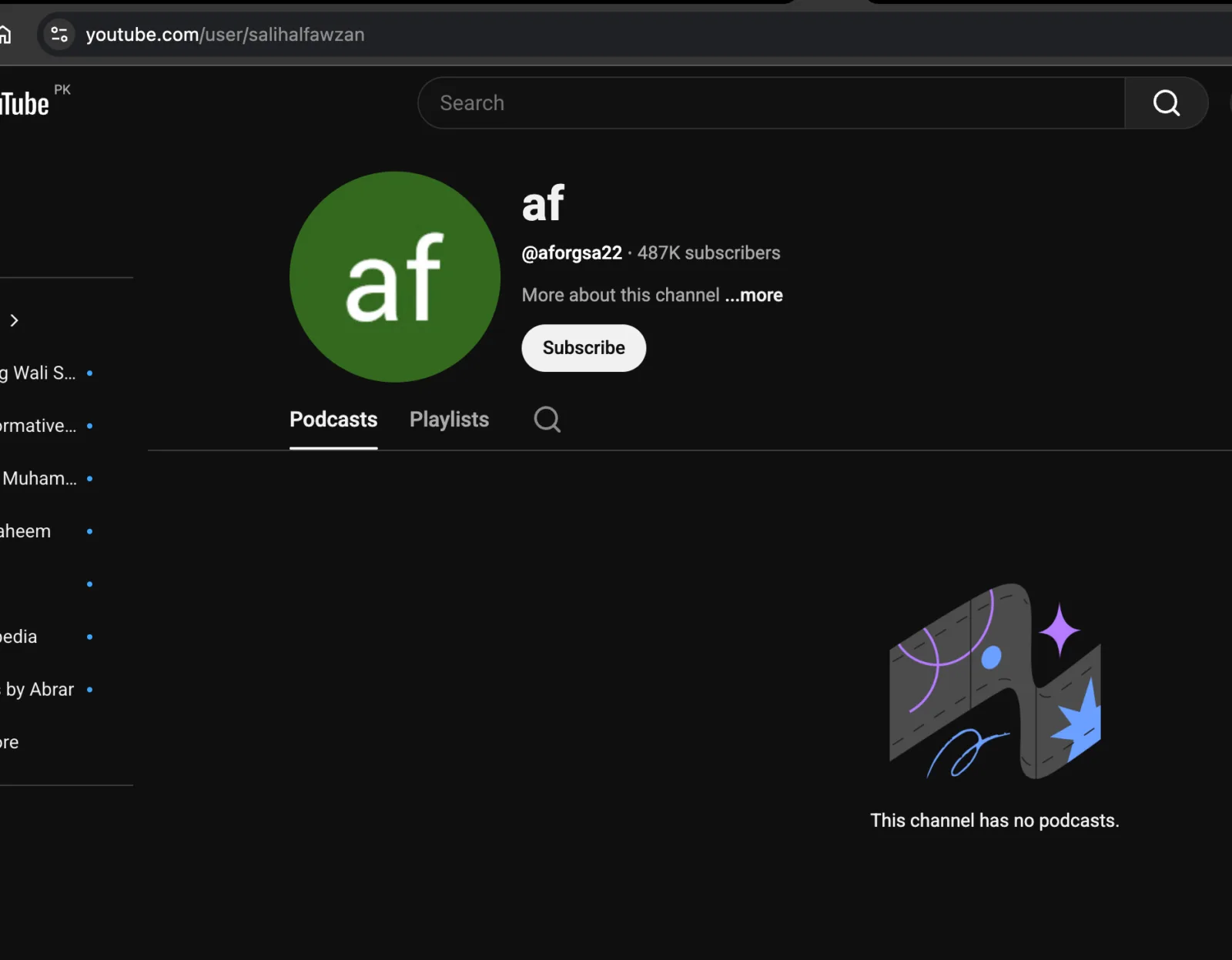
Task: Open channel search magnifier beside Playlists
Action: 547,420
